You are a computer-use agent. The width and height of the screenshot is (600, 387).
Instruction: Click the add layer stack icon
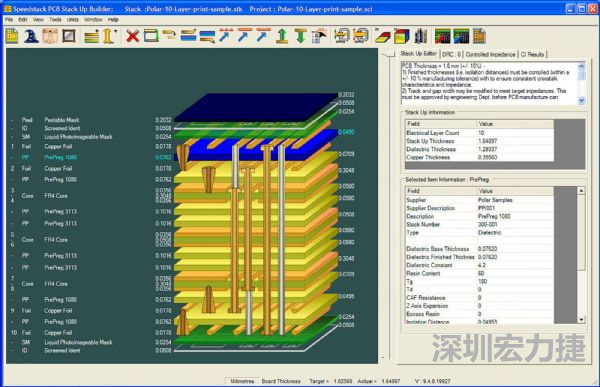coord(91,37)
